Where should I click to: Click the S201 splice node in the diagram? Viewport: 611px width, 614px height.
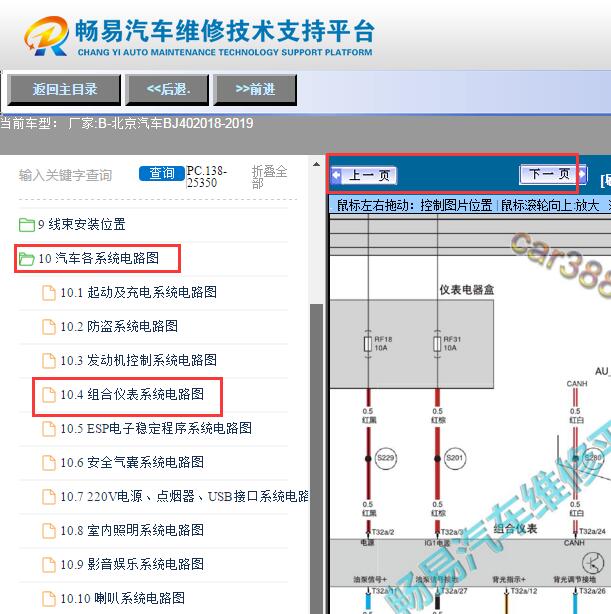click(x=455, y=458)
